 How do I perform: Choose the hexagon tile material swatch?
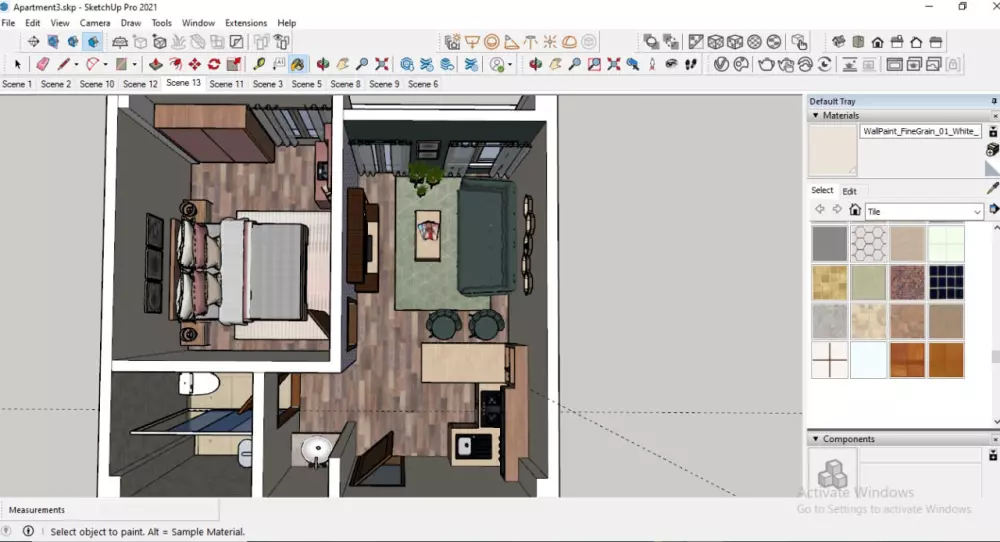coord(868,243)
